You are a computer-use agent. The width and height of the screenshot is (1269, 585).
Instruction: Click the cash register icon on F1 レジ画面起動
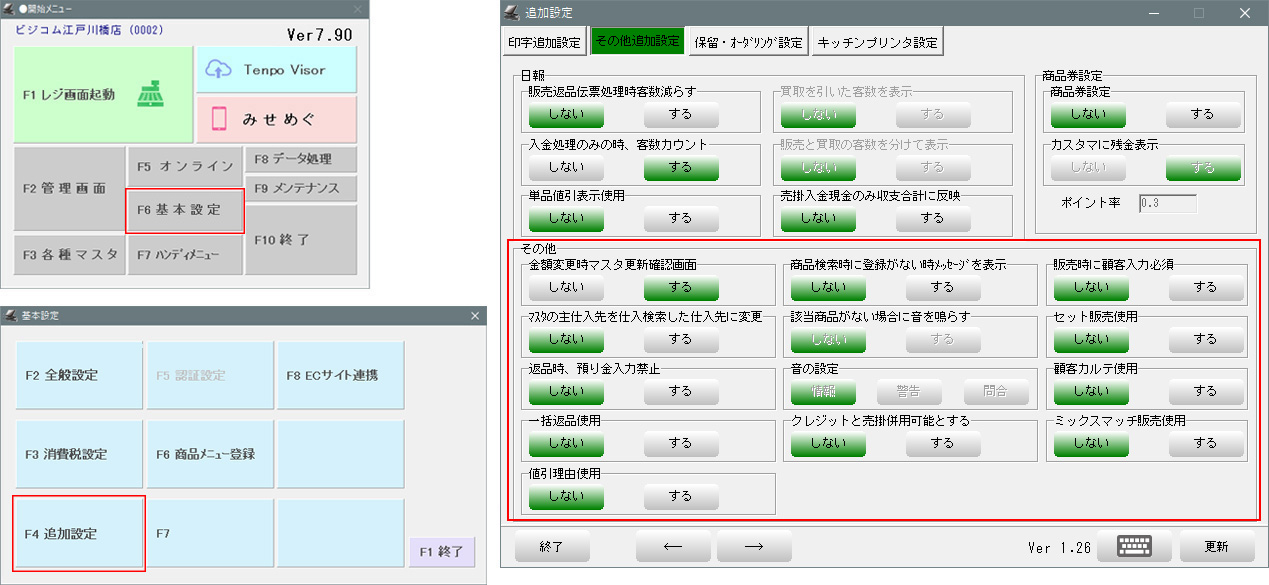(152, 93)
